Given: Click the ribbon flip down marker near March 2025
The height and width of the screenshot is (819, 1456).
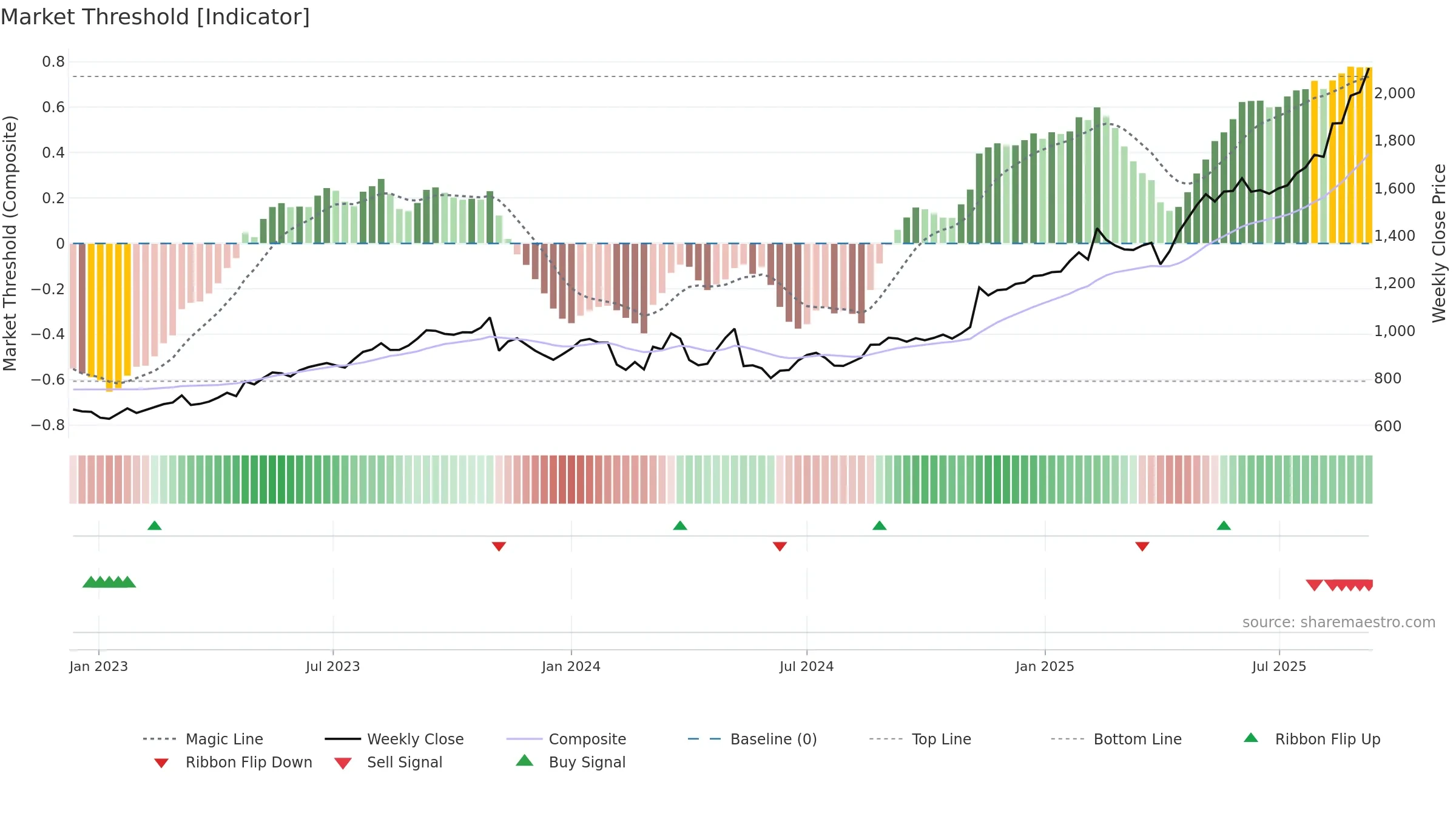Looking at the screenshot, I should coord(1142,547).
